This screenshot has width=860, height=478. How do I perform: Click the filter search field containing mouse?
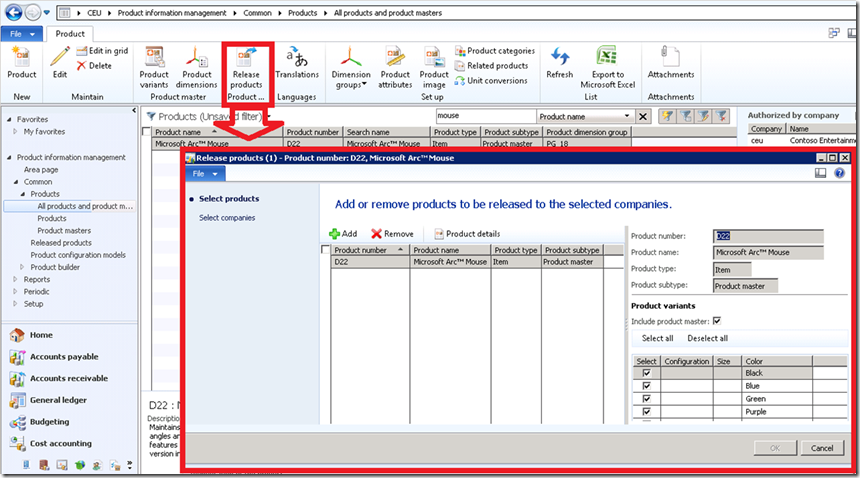point(484,117)
